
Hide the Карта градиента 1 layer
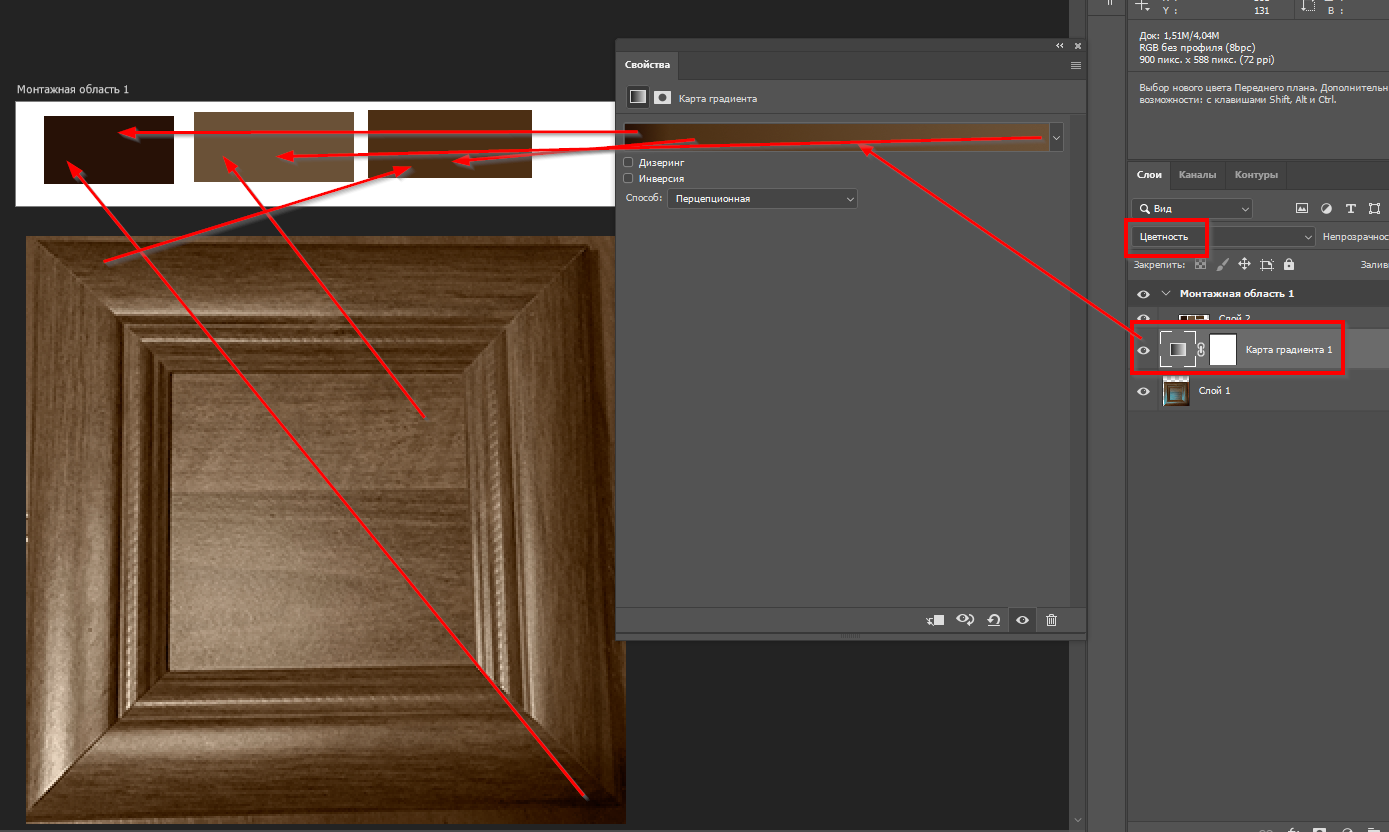pyautogui.click(x=1144, y=351)
